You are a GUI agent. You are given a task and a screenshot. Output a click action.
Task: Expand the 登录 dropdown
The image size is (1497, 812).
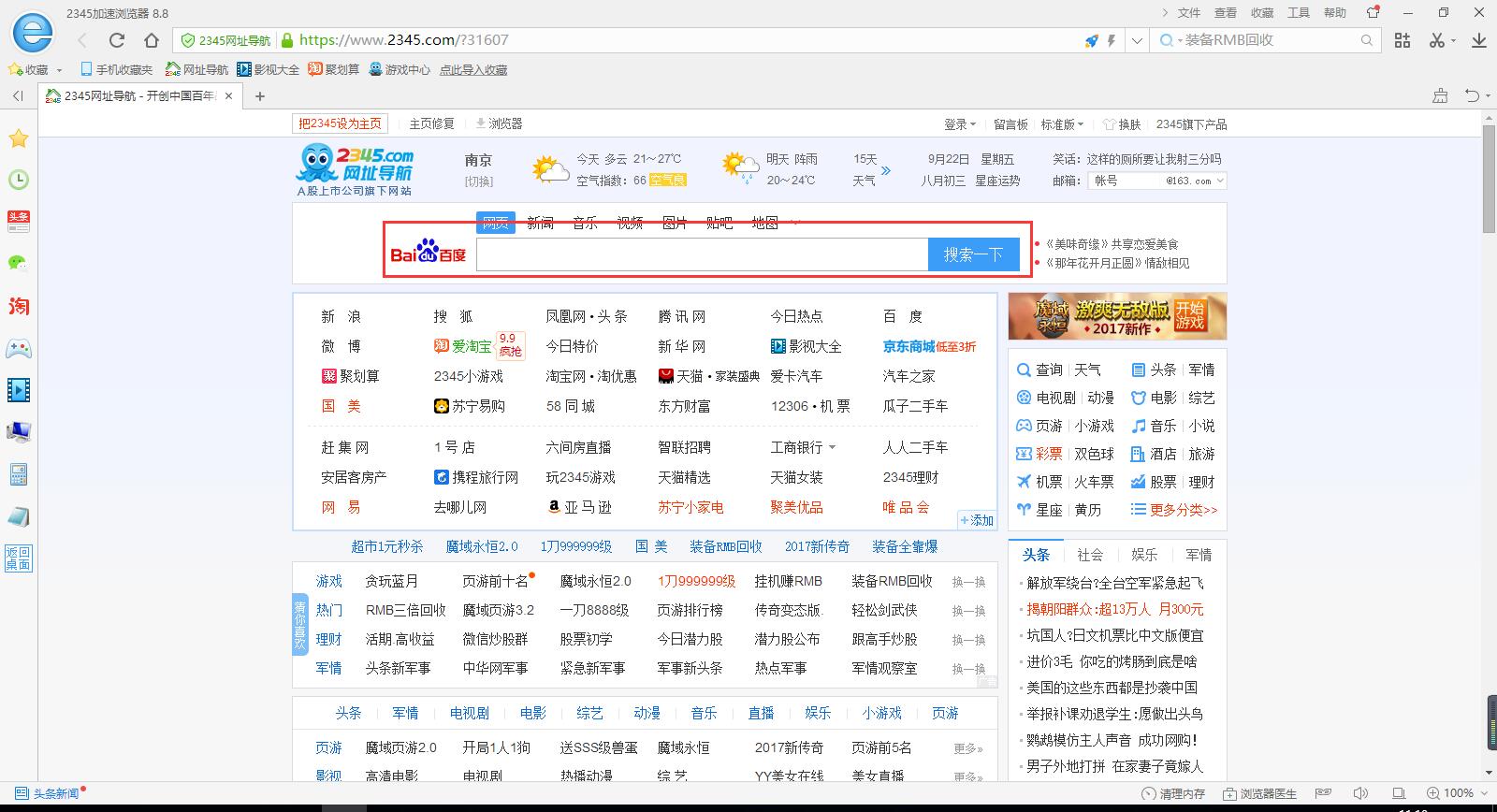point(959,124)
